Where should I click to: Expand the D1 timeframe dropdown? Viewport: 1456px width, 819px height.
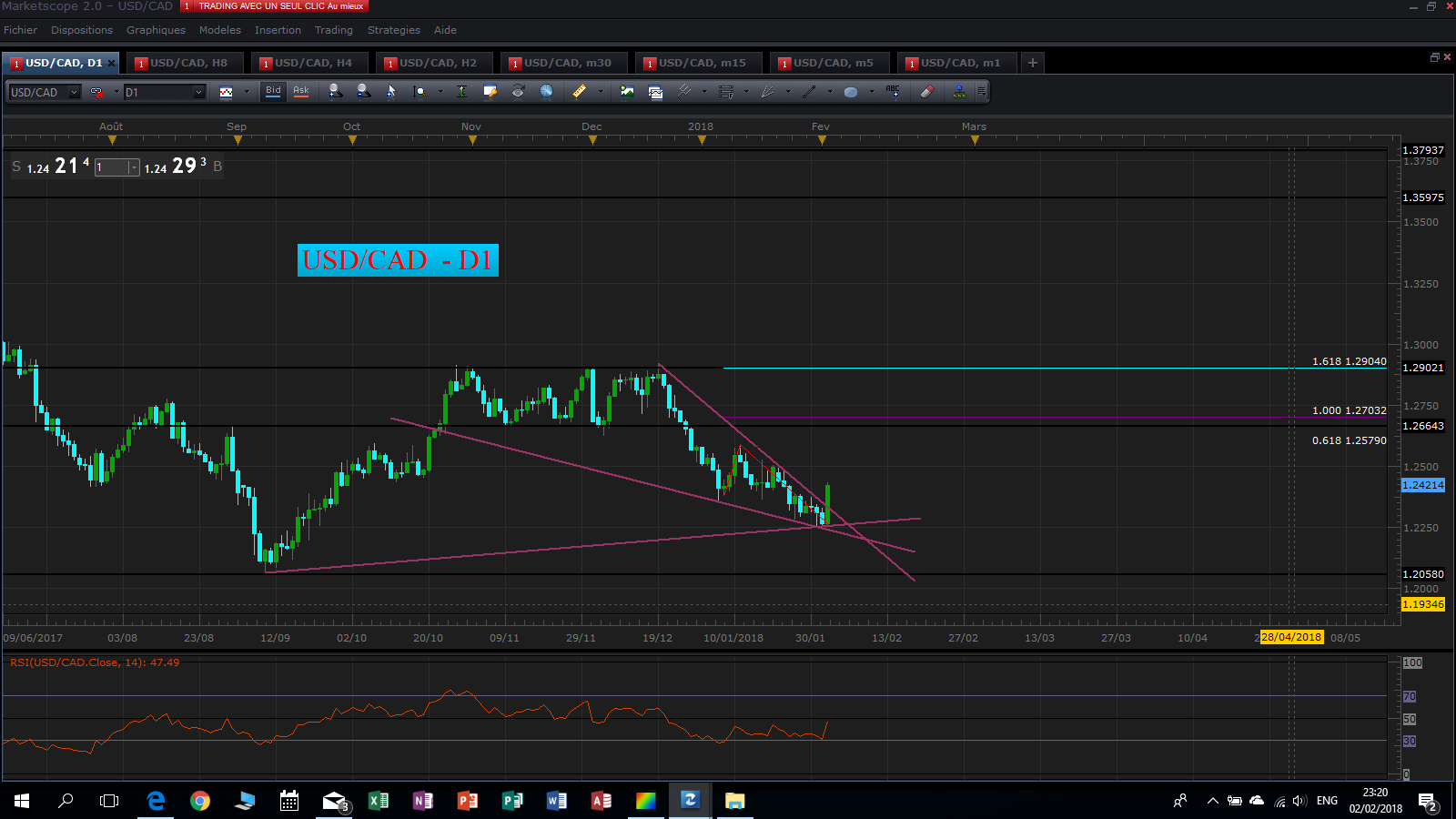[198, 92]
